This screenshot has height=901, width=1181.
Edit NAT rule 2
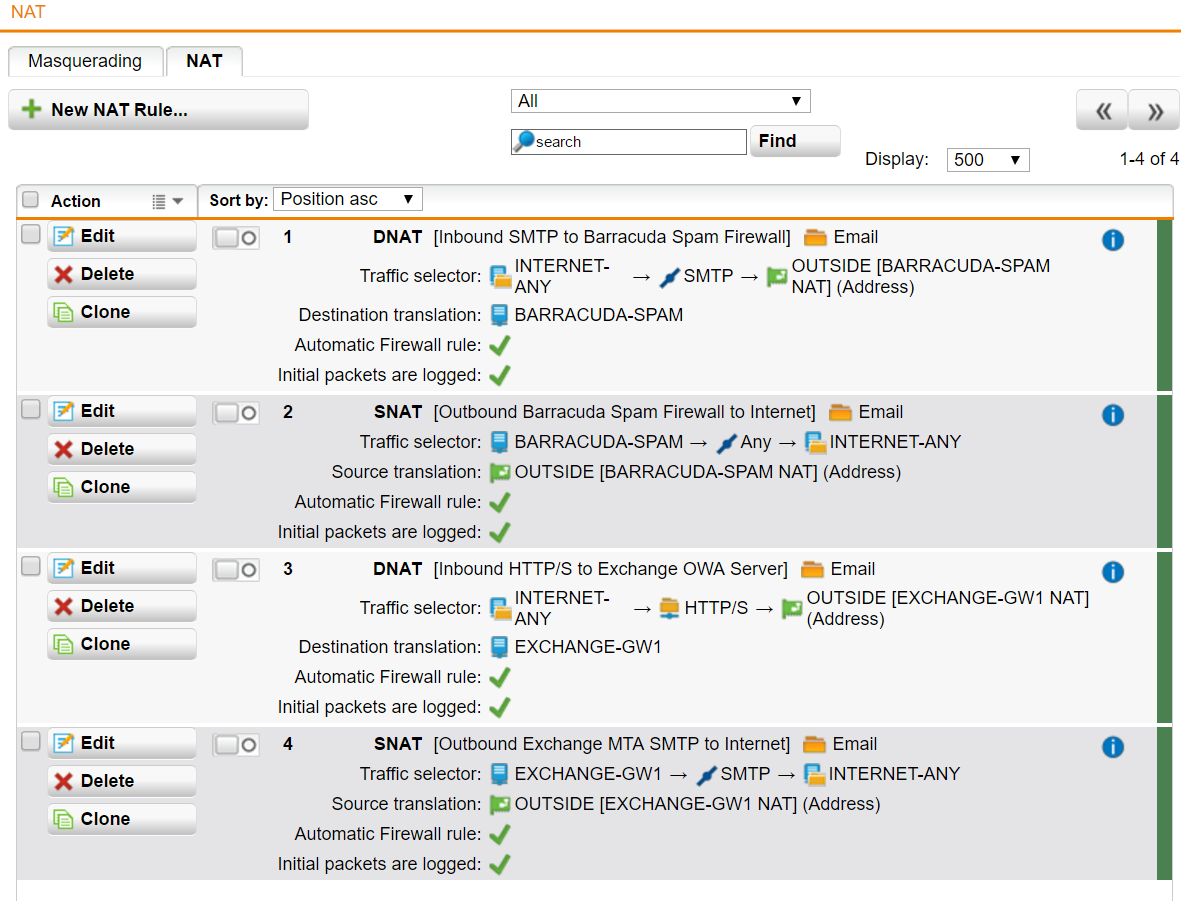click(122, 411)
